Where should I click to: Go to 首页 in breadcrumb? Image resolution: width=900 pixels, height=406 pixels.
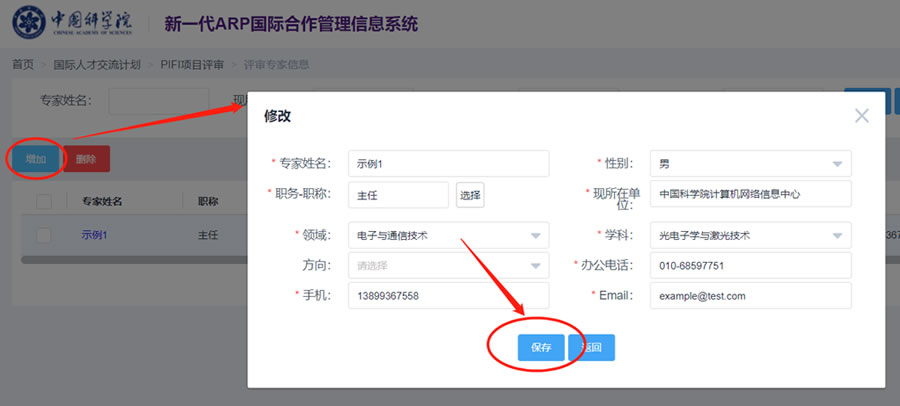click(23, 65)
